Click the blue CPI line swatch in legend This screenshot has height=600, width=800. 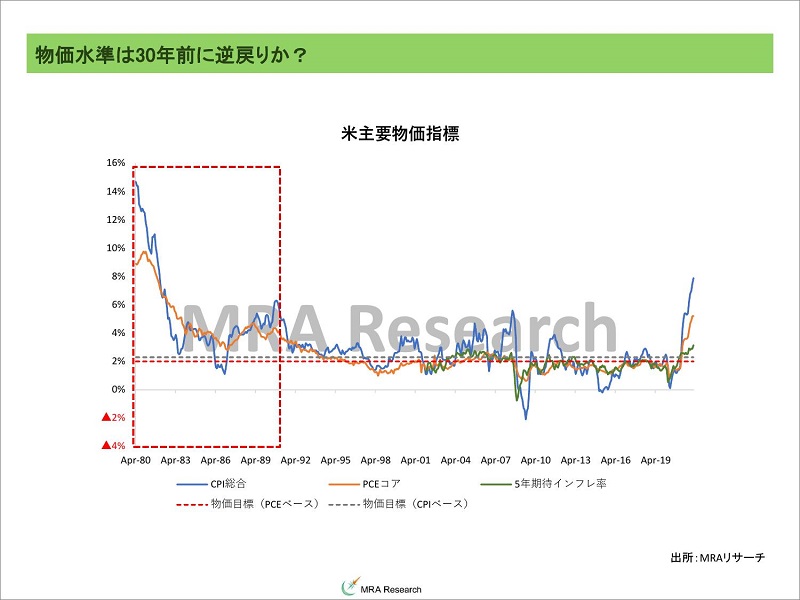coord(192,484)
